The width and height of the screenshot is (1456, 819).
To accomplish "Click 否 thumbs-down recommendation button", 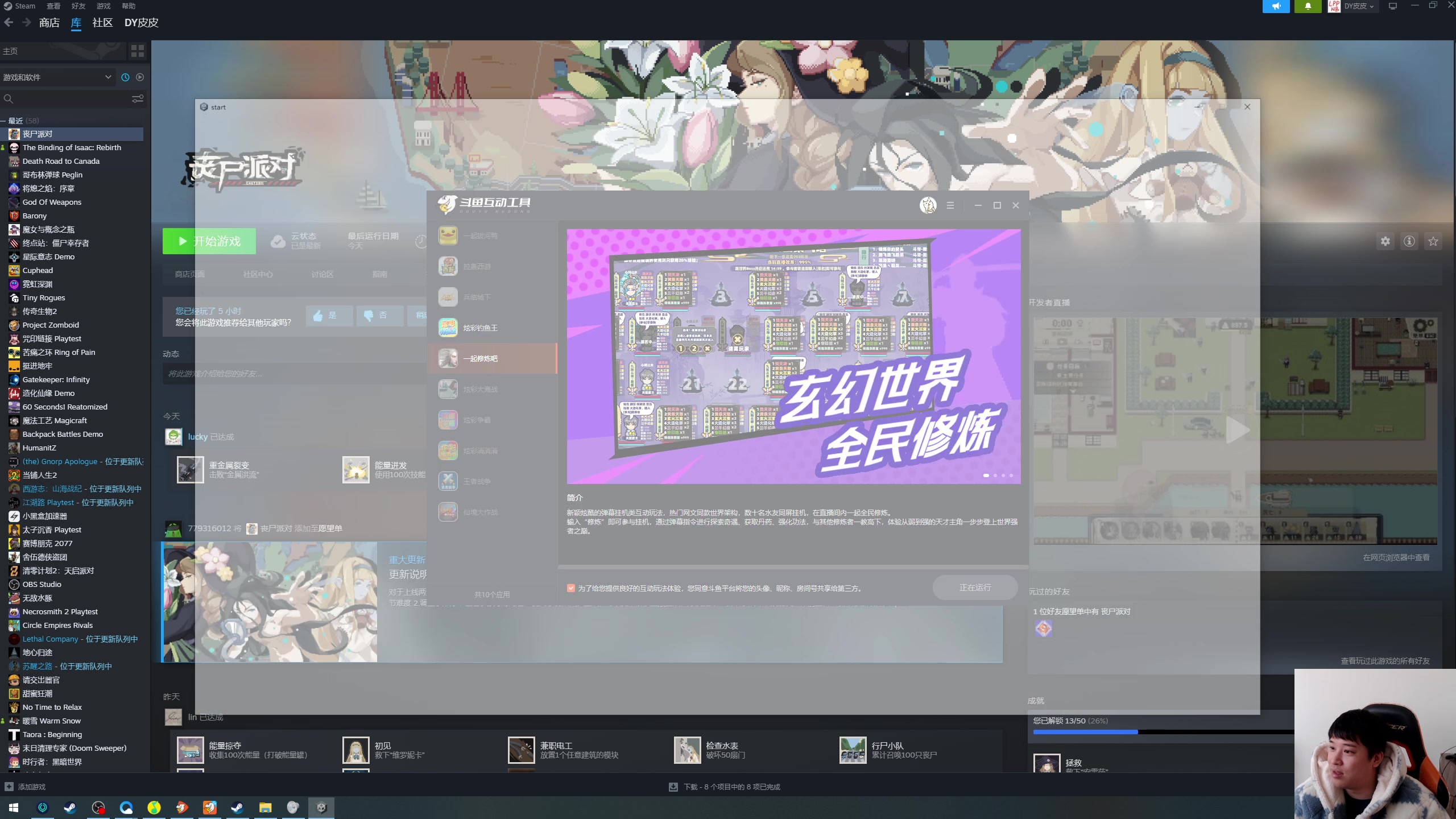I will pyautogui.click(x=380, y=316).
